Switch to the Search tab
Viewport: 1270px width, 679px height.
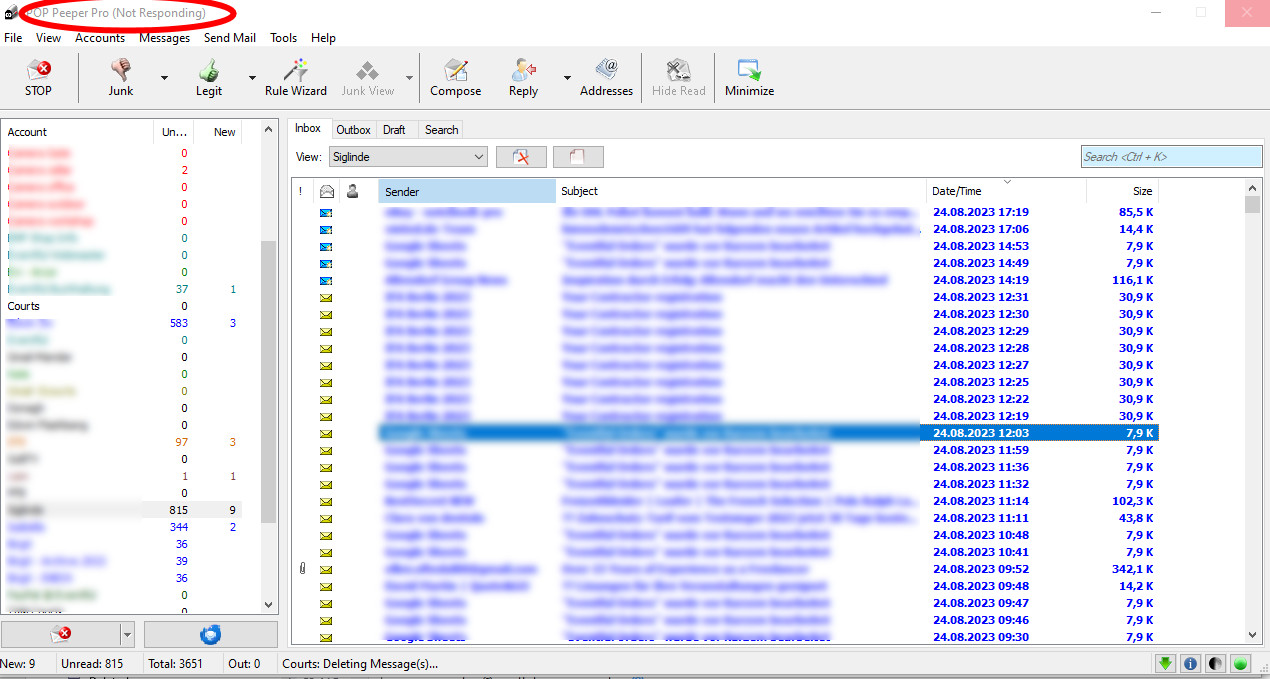(441, 130)
